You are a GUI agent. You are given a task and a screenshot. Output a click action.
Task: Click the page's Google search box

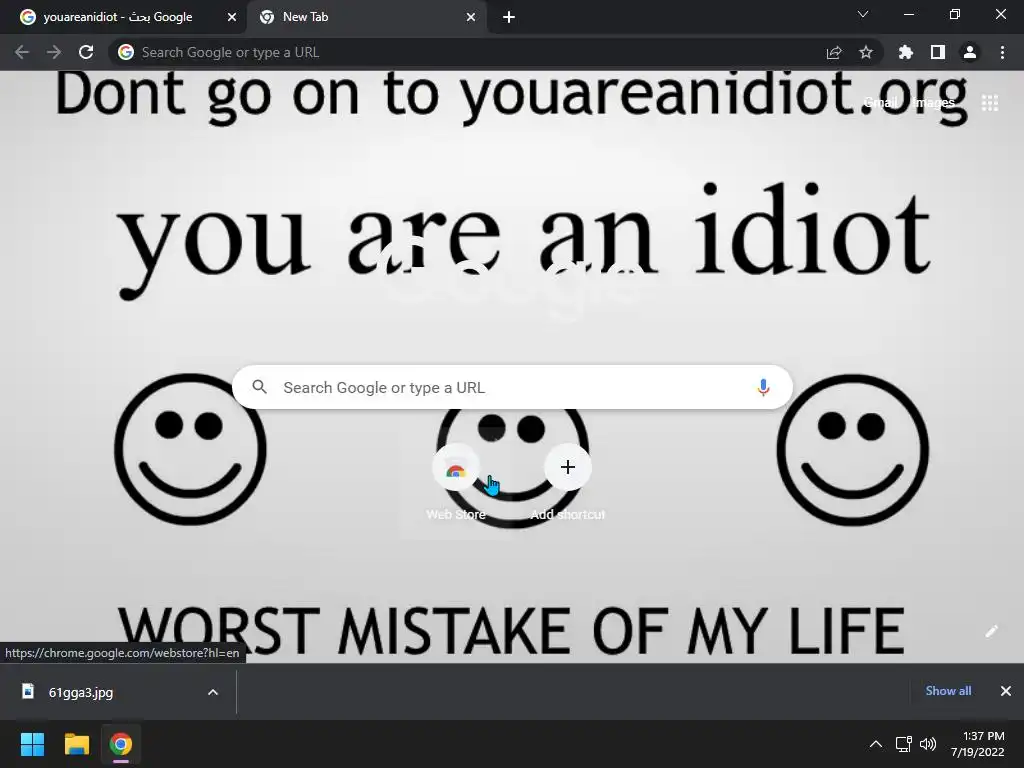[512, 387]
